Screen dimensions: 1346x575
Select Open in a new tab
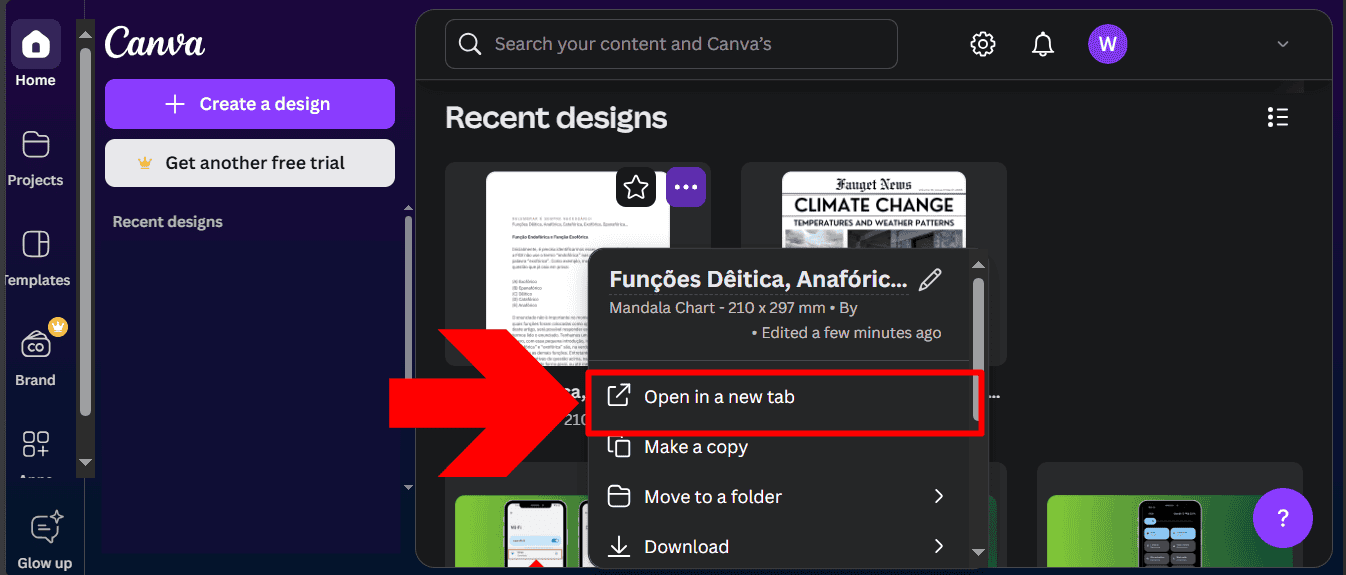(786, 397)
